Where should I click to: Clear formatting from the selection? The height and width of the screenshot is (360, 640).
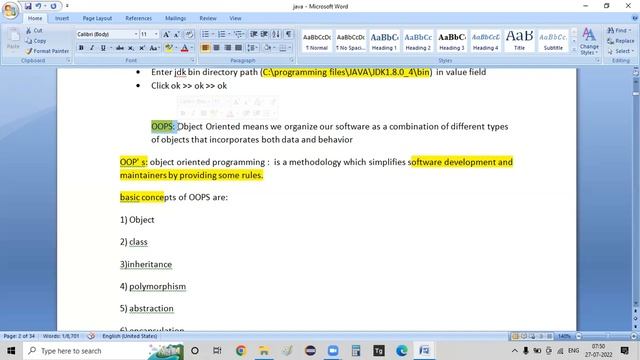click(189, 34)
